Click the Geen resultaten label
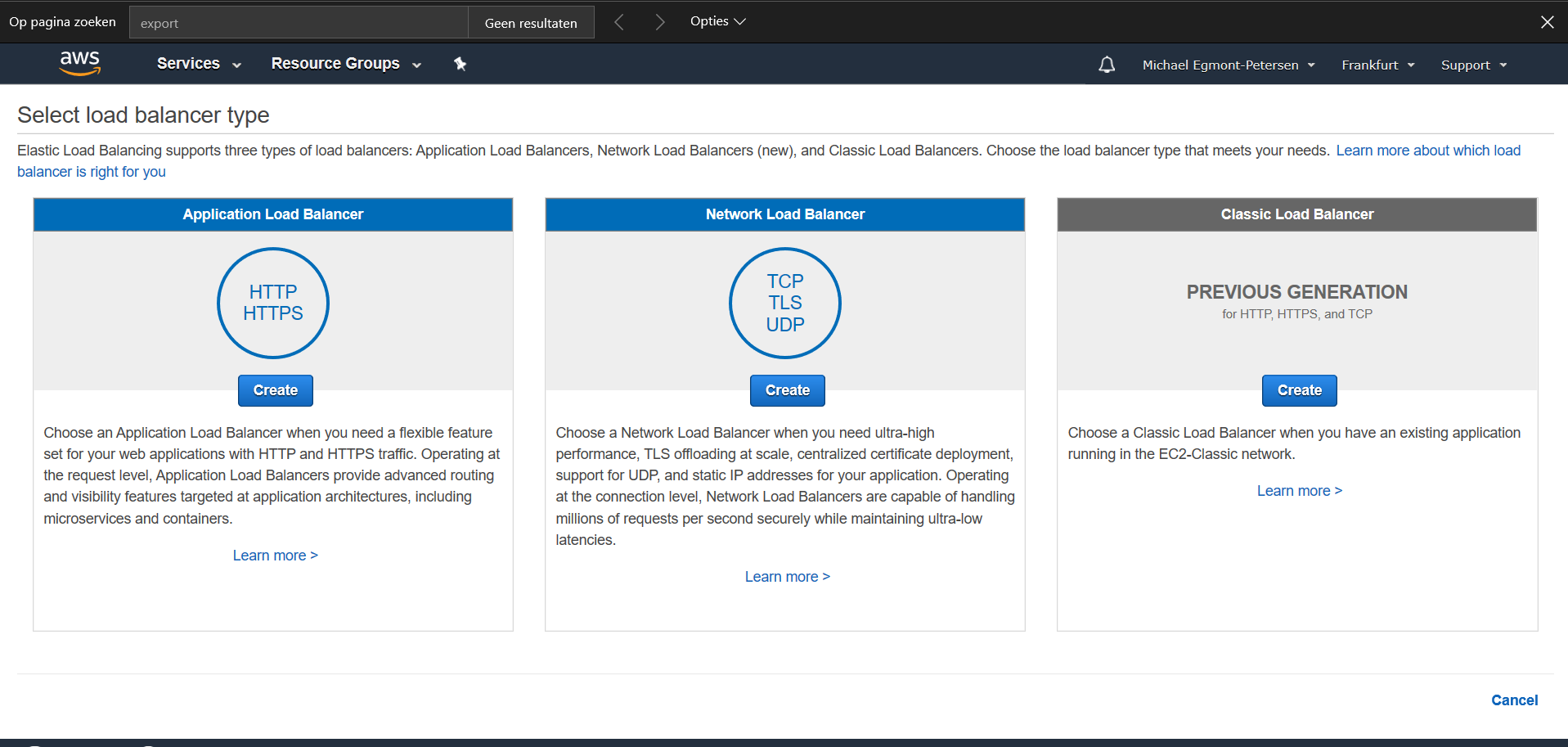 tap(531, 23)
